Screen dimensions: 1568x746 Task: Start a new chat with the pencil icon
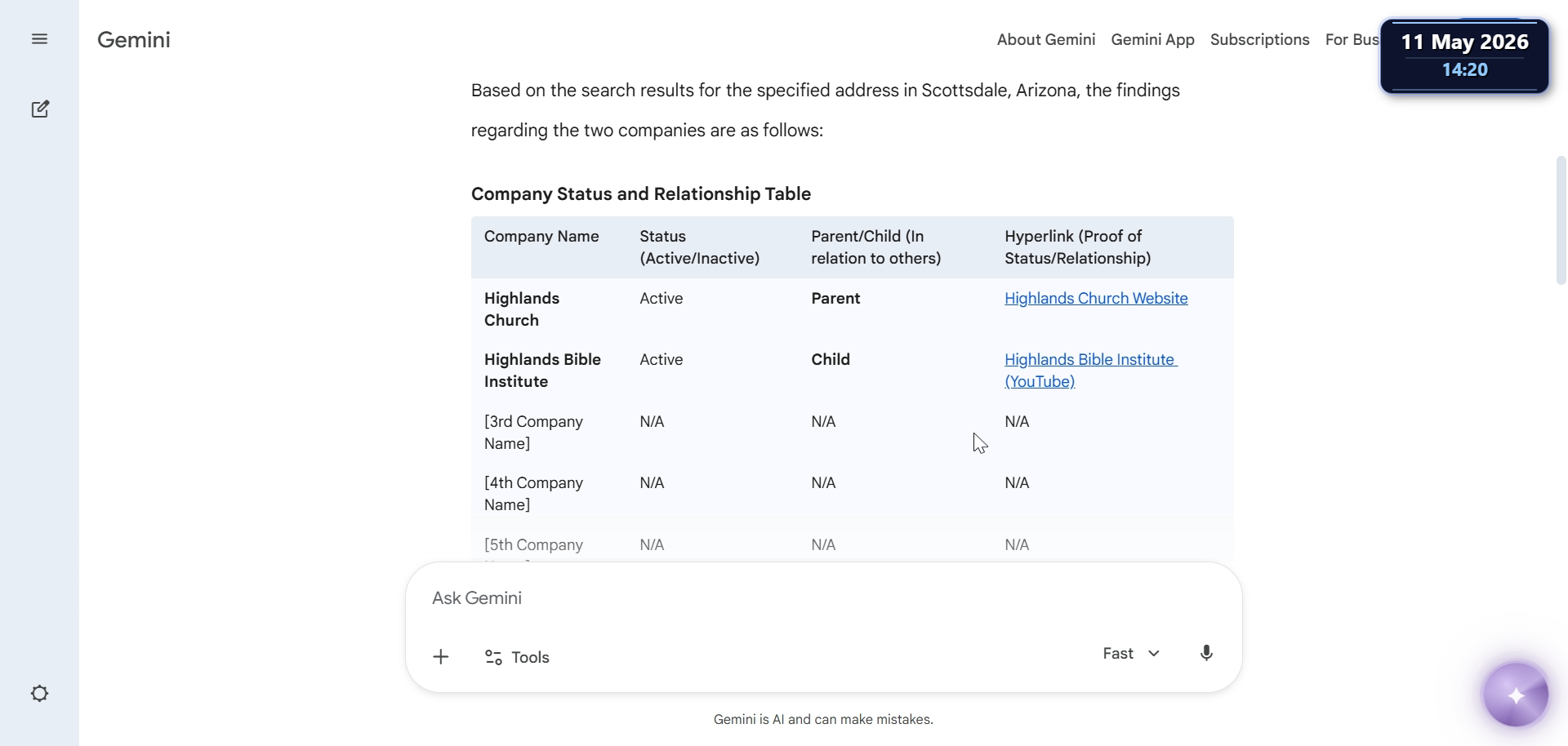tap(40, 109)
